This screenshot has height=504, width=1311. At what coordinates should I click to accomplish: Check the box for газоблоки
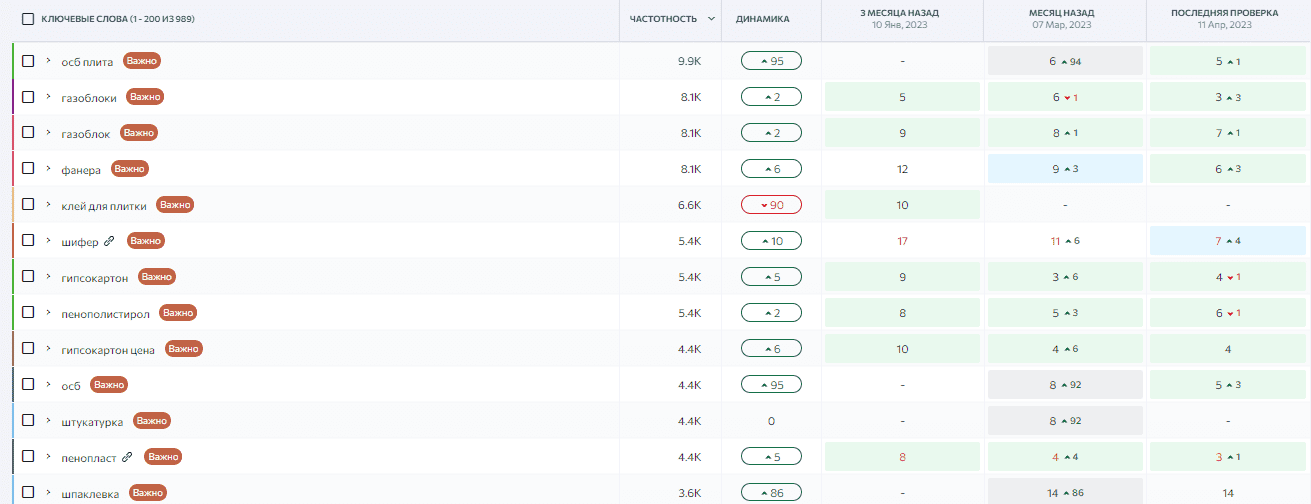[x=28, y=97]
